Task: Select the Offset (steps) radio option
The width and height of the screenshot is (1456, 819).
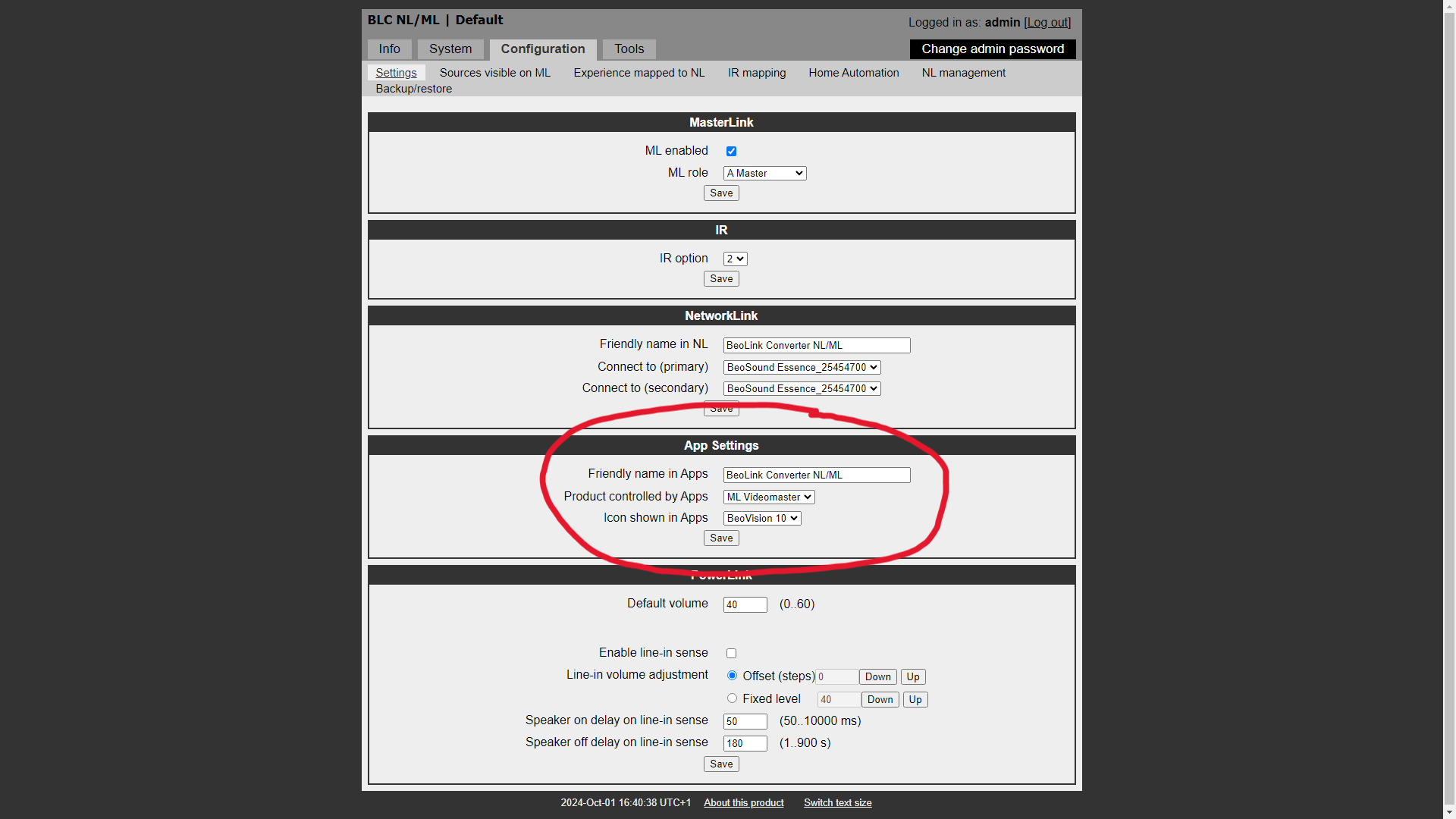Action: (x=732, y=676)
